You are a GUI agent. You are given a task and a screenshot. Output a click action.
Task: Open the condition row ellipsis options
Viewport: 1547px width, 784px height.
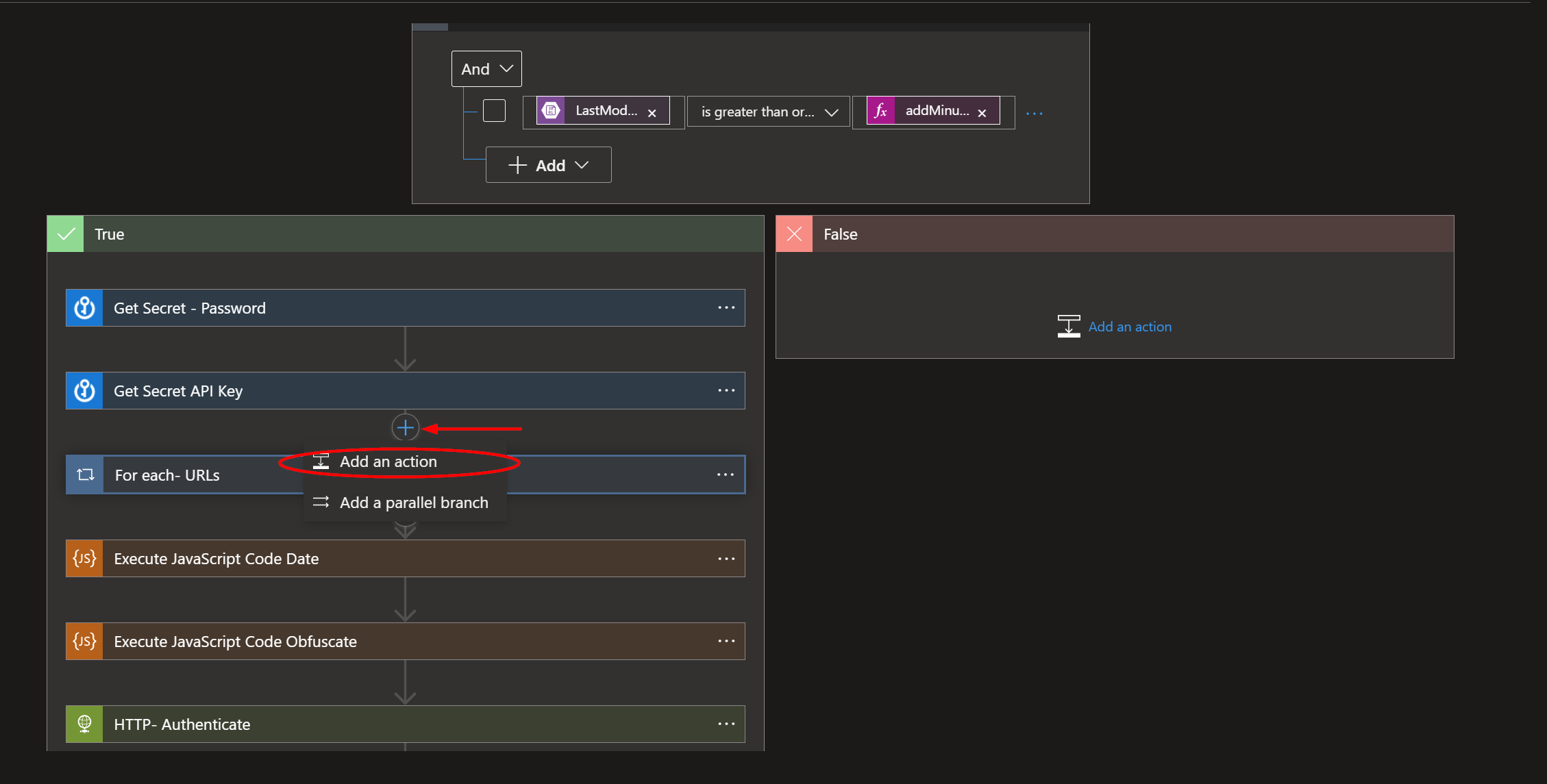(1034, 113)
